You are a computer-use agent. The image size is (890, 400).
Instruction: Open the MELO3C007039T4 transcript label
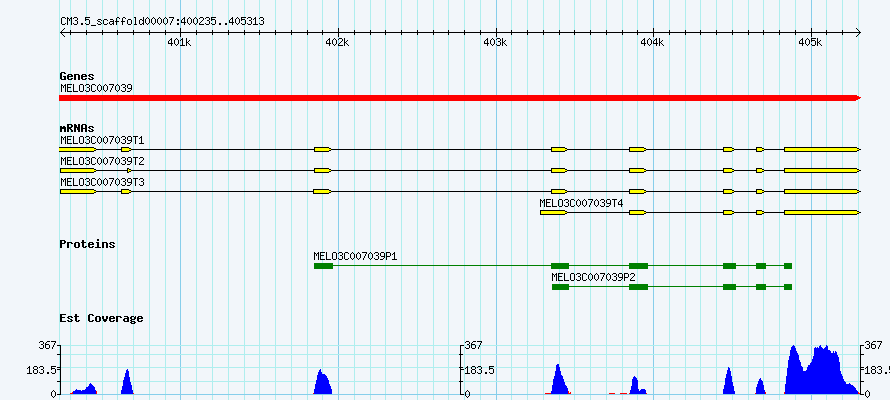(x=581, y=203)
